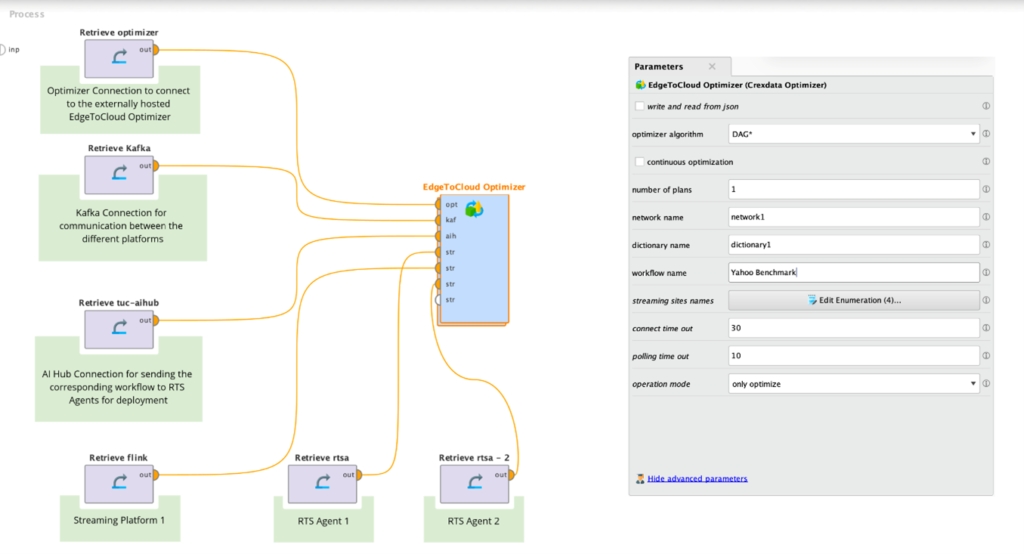Click the Hide advanced parameters link

pyautogui.click(x=696, y=479)
